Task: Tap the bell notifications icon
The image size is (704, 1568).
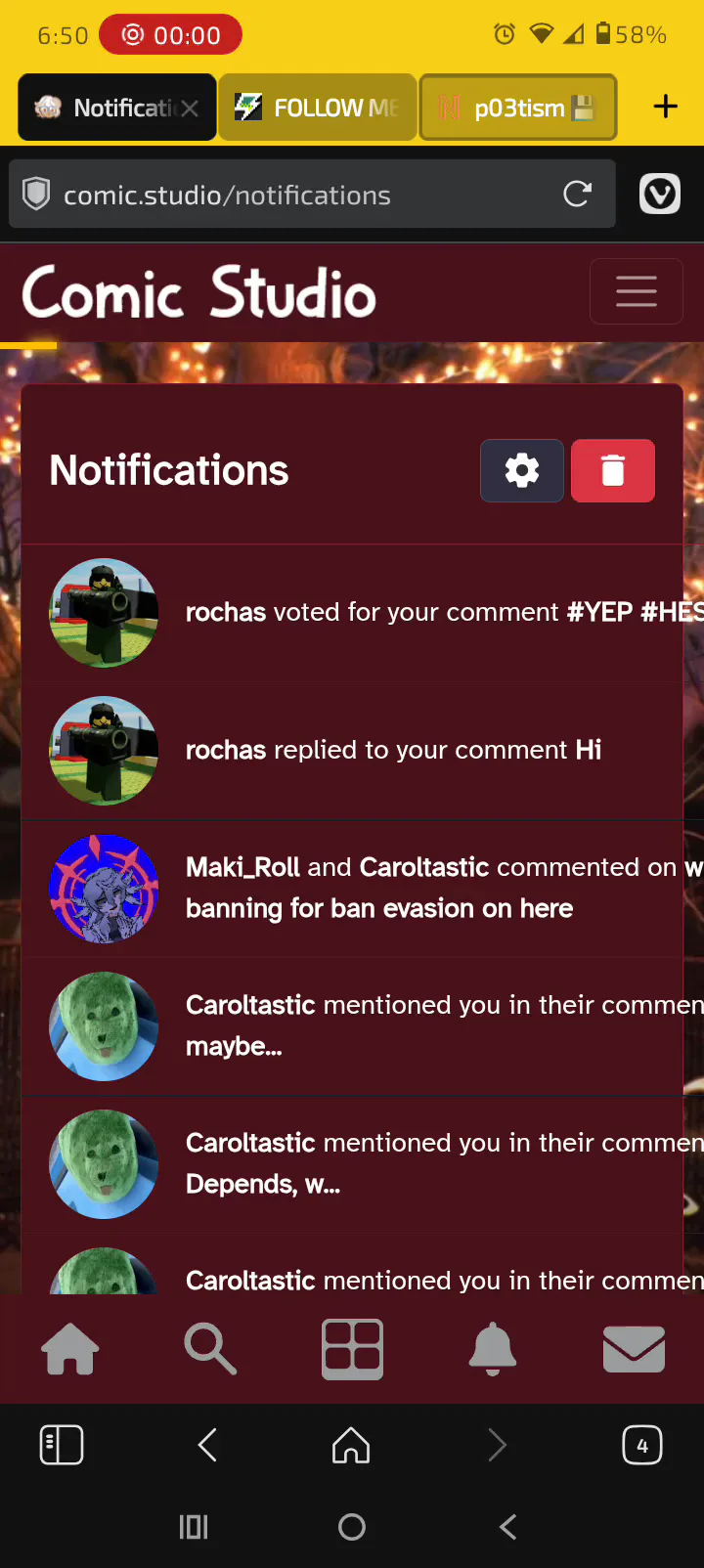Action: 493,1349
